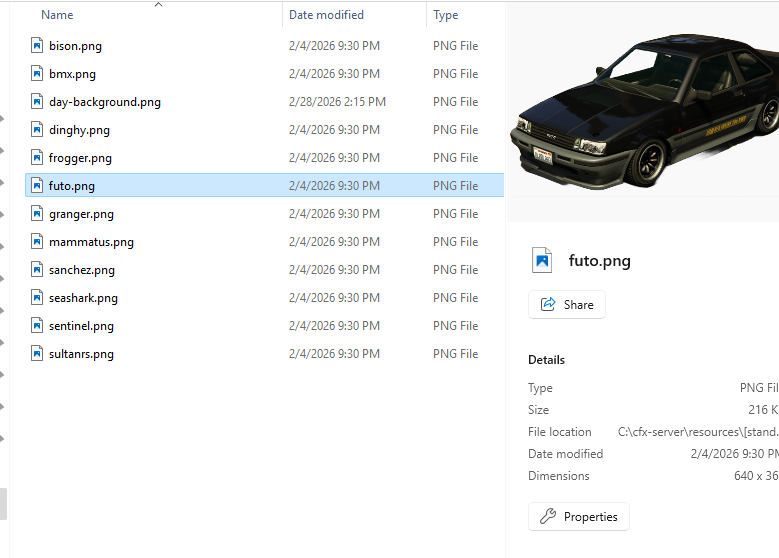Click the File location path in Details
This screenshot has width=779, height=558.
click(698, 432)
